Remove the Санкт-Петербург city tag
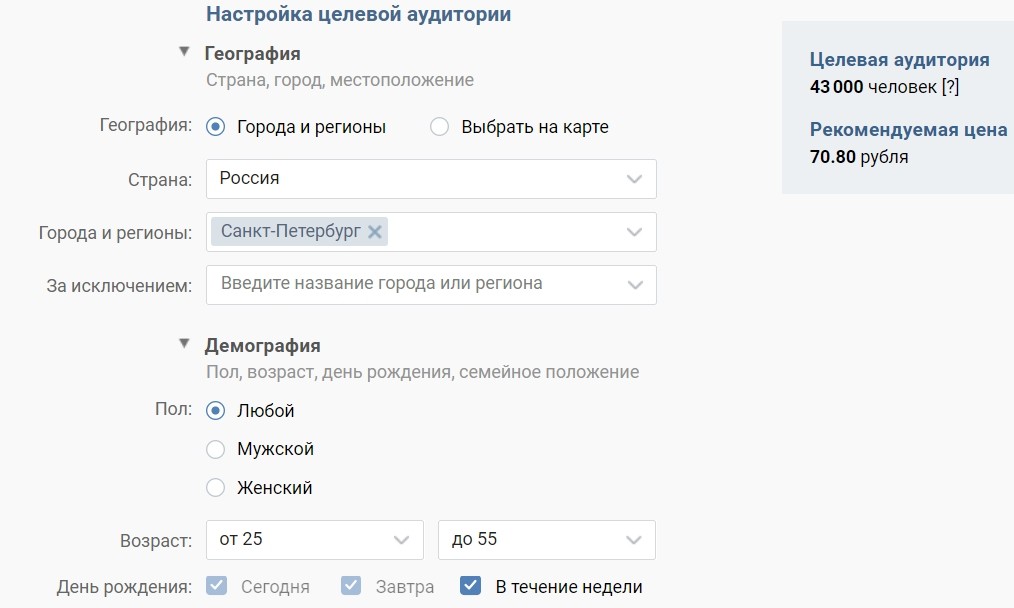 point(374,232)
